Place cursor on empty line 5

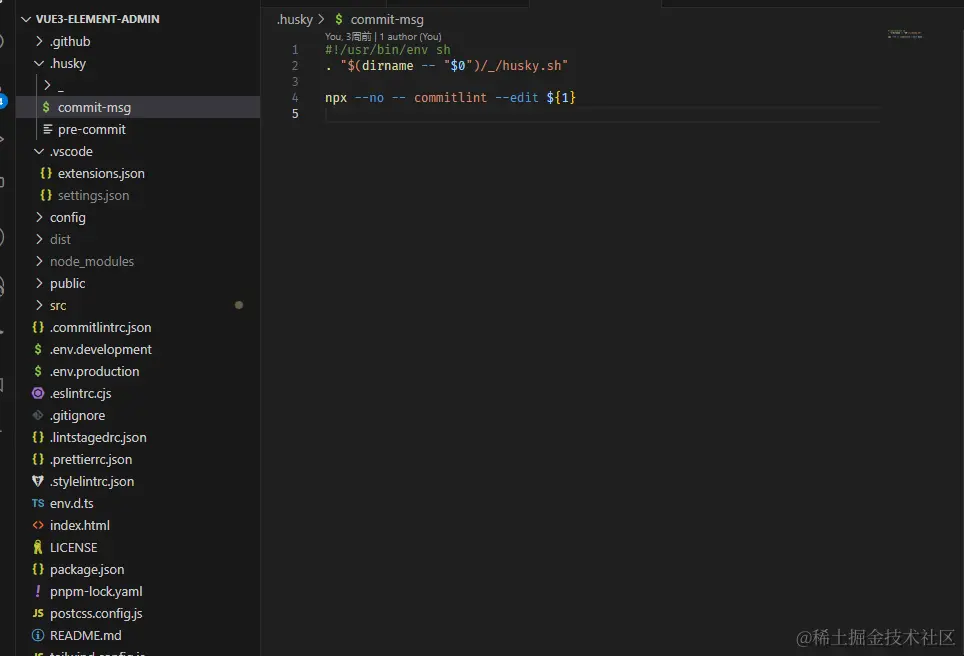coord(602,114)
